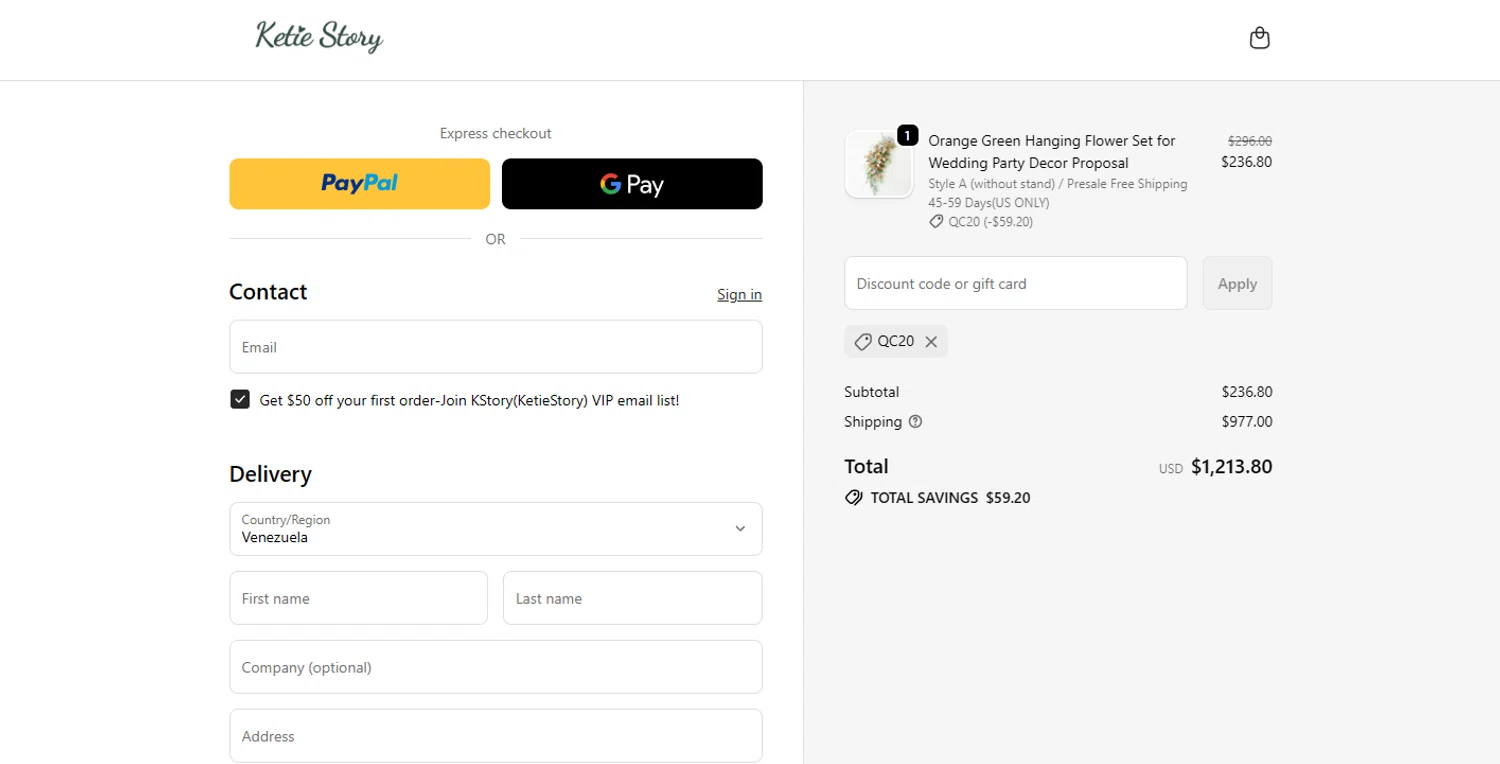Remove the QC20 discount code

pyautogui.click(x=931, y=342)
